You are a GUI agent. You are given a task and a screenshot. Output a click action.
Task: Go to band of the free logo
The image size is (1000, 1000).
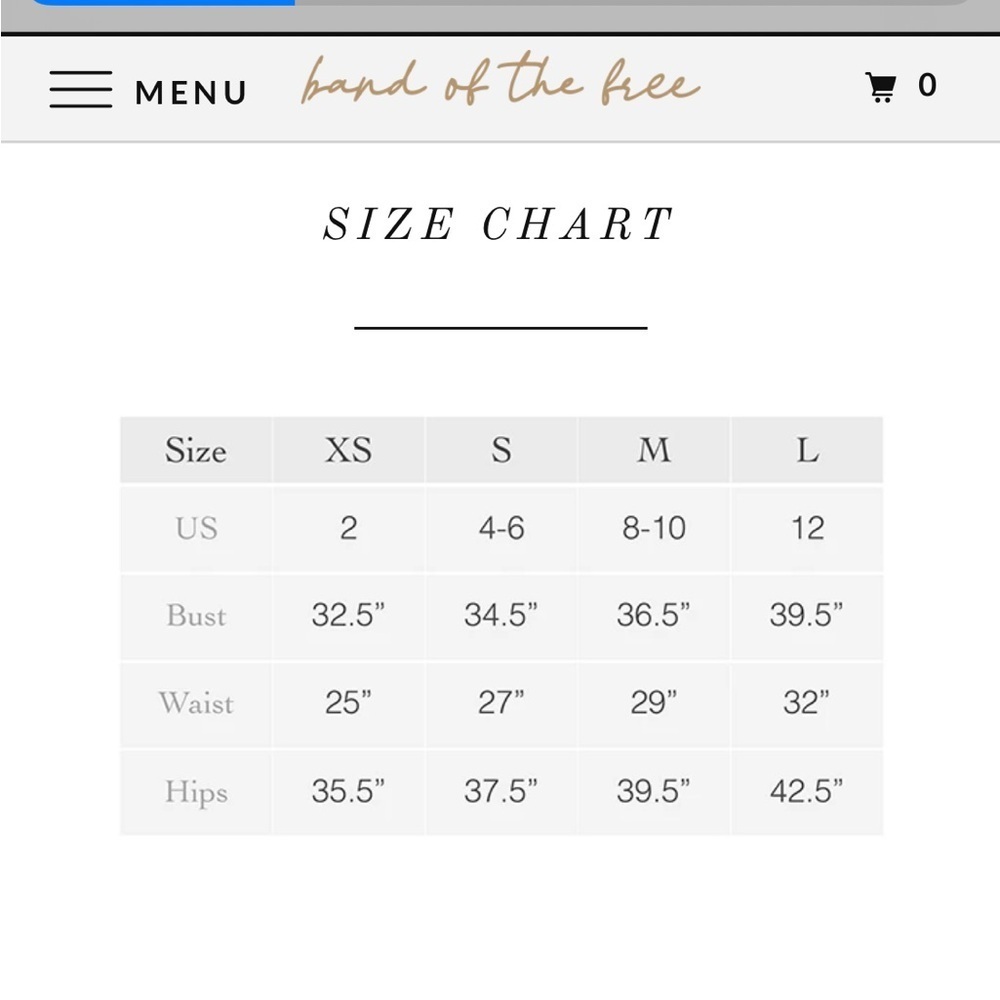[500, 82]
